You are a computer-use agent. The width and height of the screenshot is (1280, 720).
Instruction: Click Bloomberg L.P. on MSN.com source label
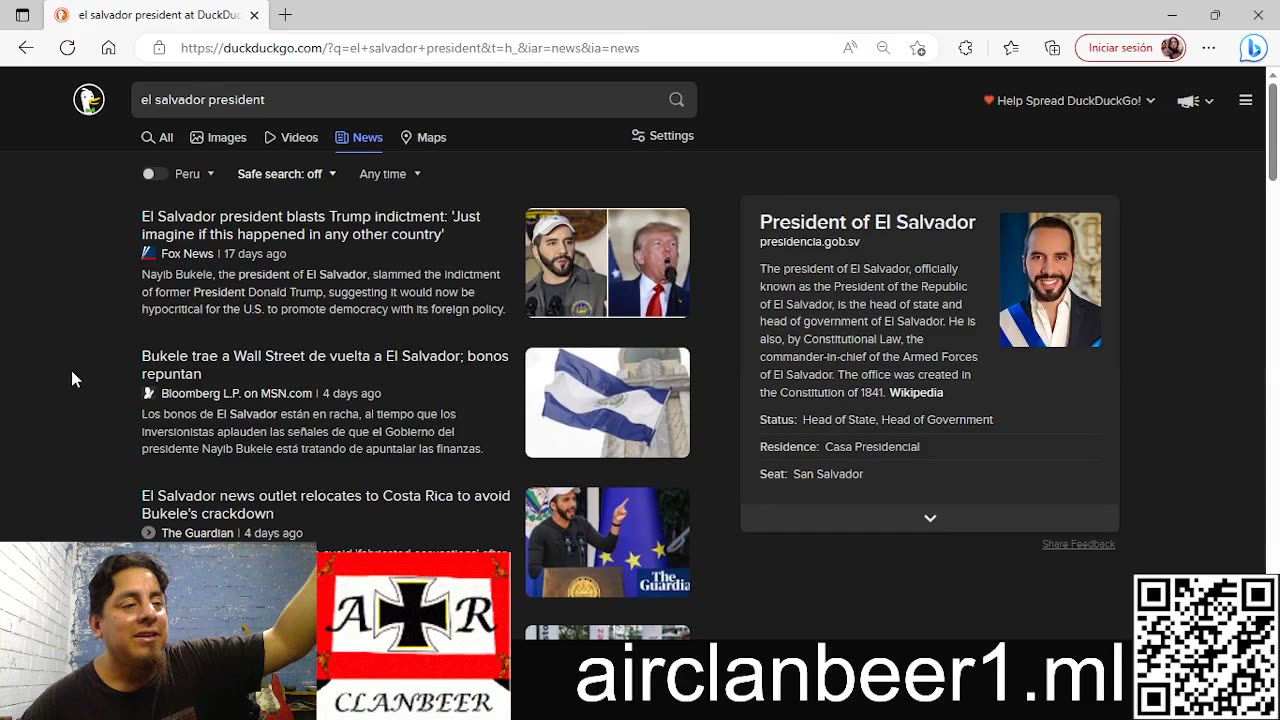pyautogui.click(x=238, y=394)
